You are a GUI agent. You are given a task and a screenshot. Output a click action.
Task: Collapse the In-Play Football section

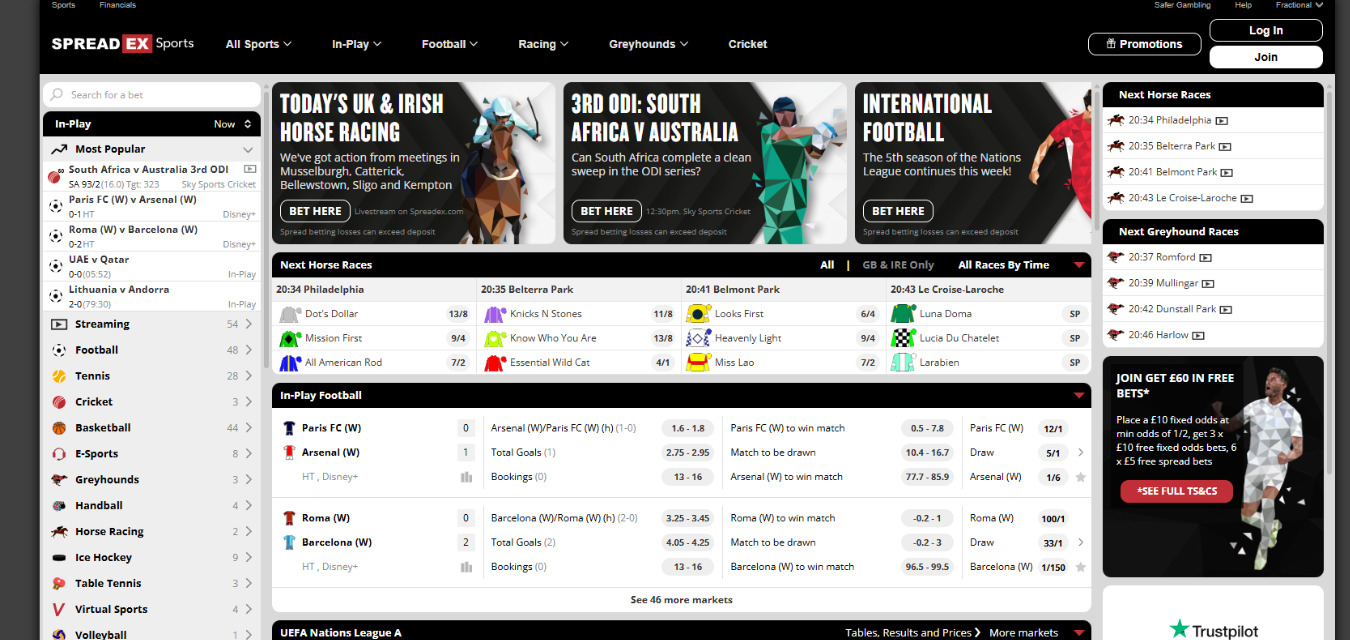pyautogui.click(x=1079, y=396)
